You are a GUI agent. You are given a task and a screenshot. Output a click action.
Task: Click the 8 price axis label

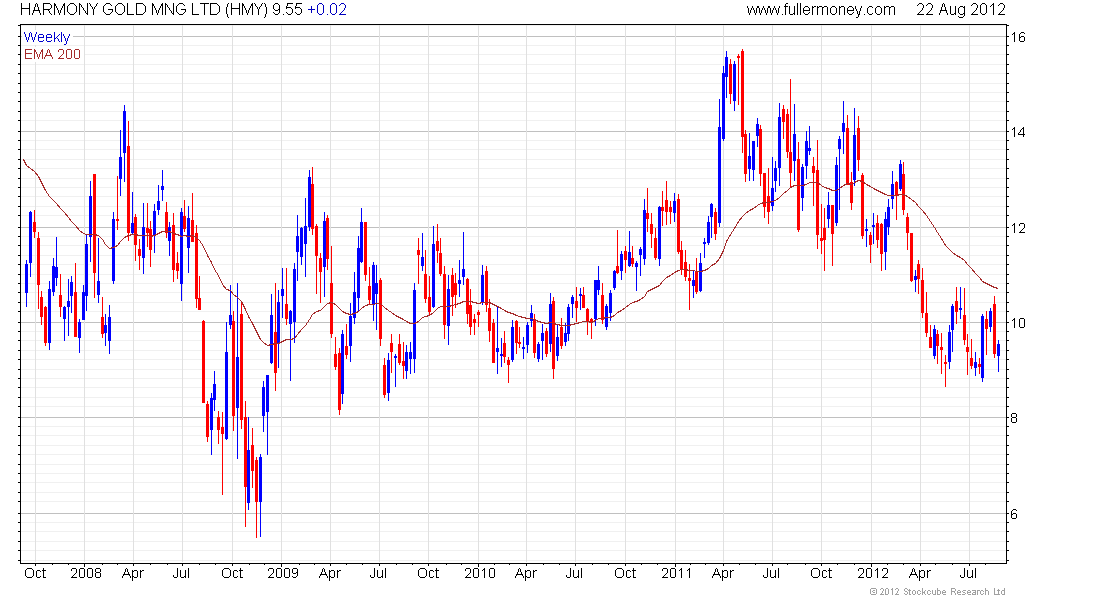coord(1014,418)
